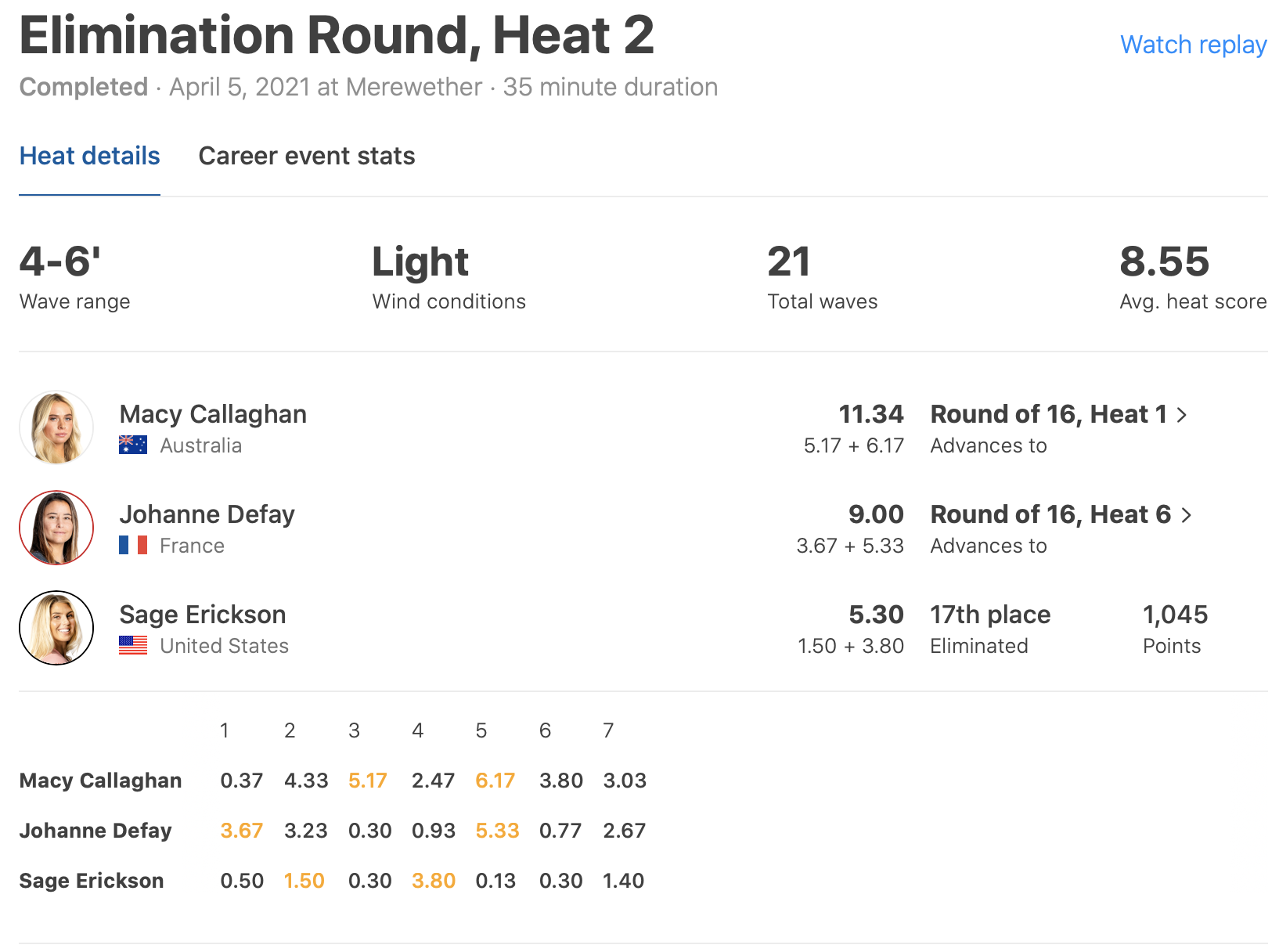
Task: Select the Heat details tab
Action: (89, 156)
